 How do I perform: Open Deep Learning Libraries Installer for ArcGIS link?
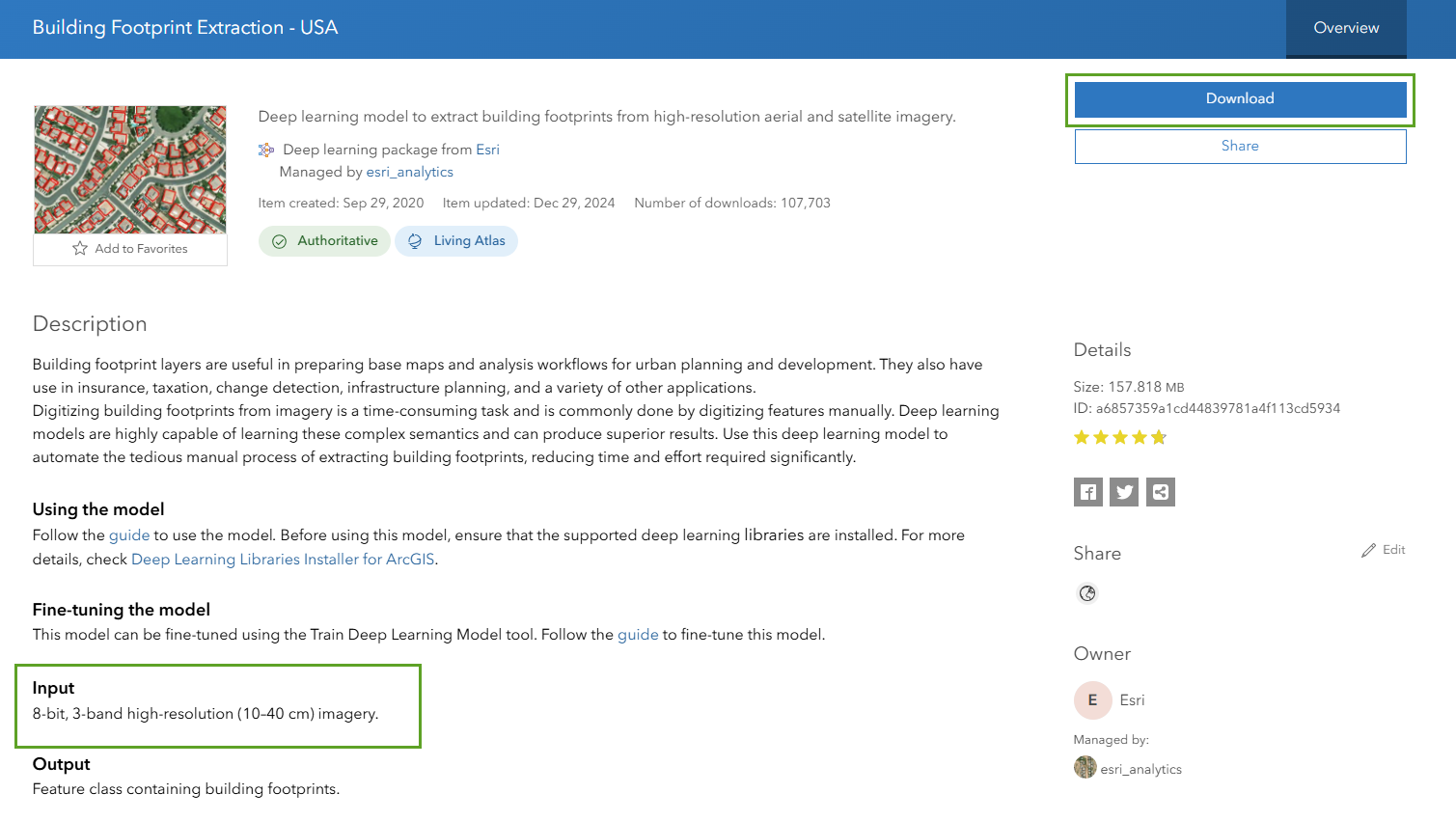285,559
